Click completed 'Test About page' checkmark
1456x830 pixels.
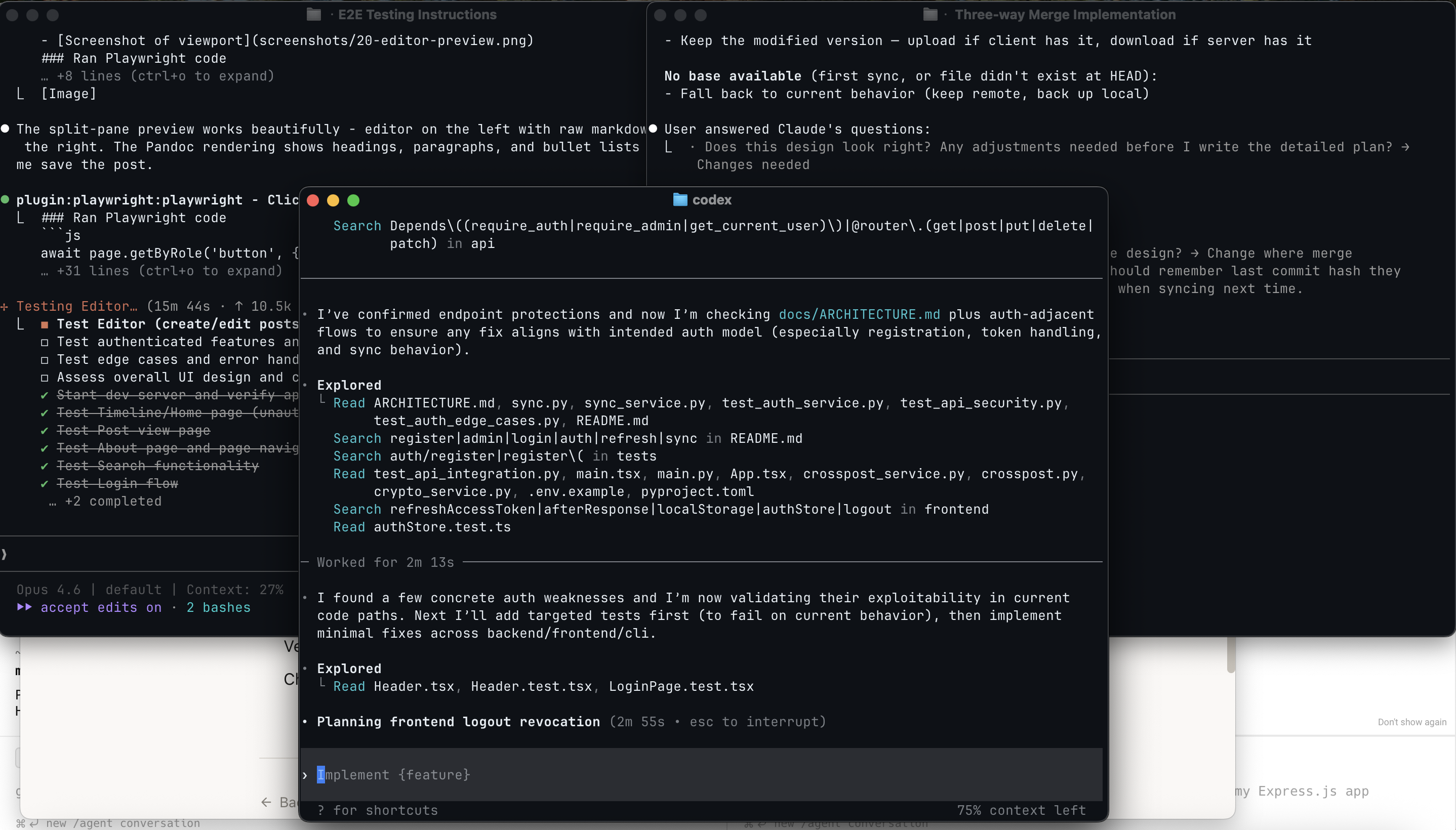45,448
